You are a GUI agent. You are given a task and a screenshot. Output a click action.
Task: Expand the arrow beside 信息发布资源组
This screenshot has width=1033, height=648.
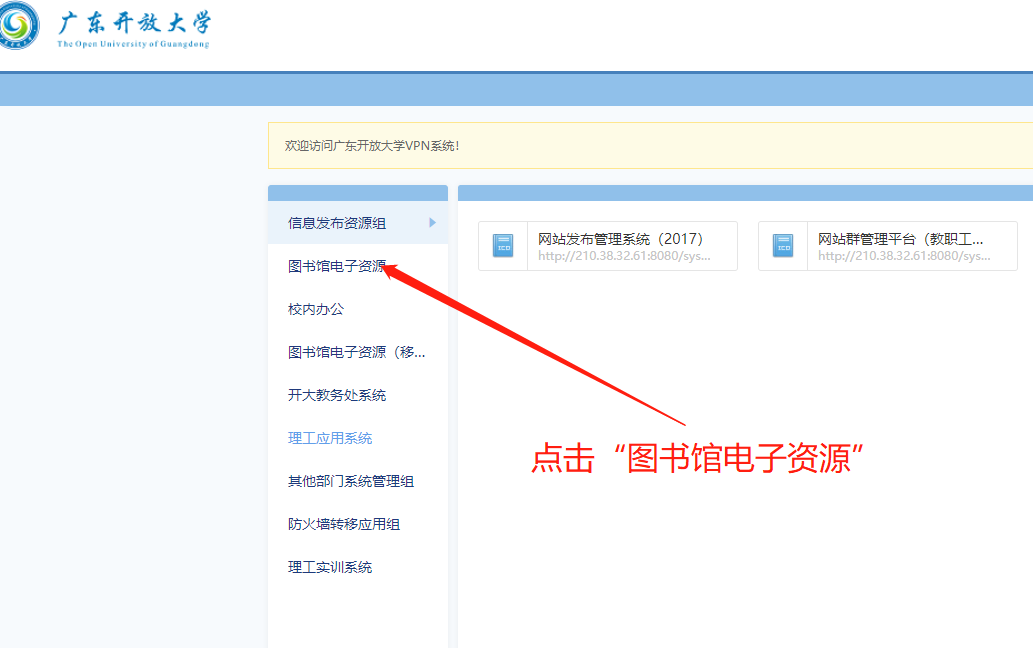pos(433,223)
